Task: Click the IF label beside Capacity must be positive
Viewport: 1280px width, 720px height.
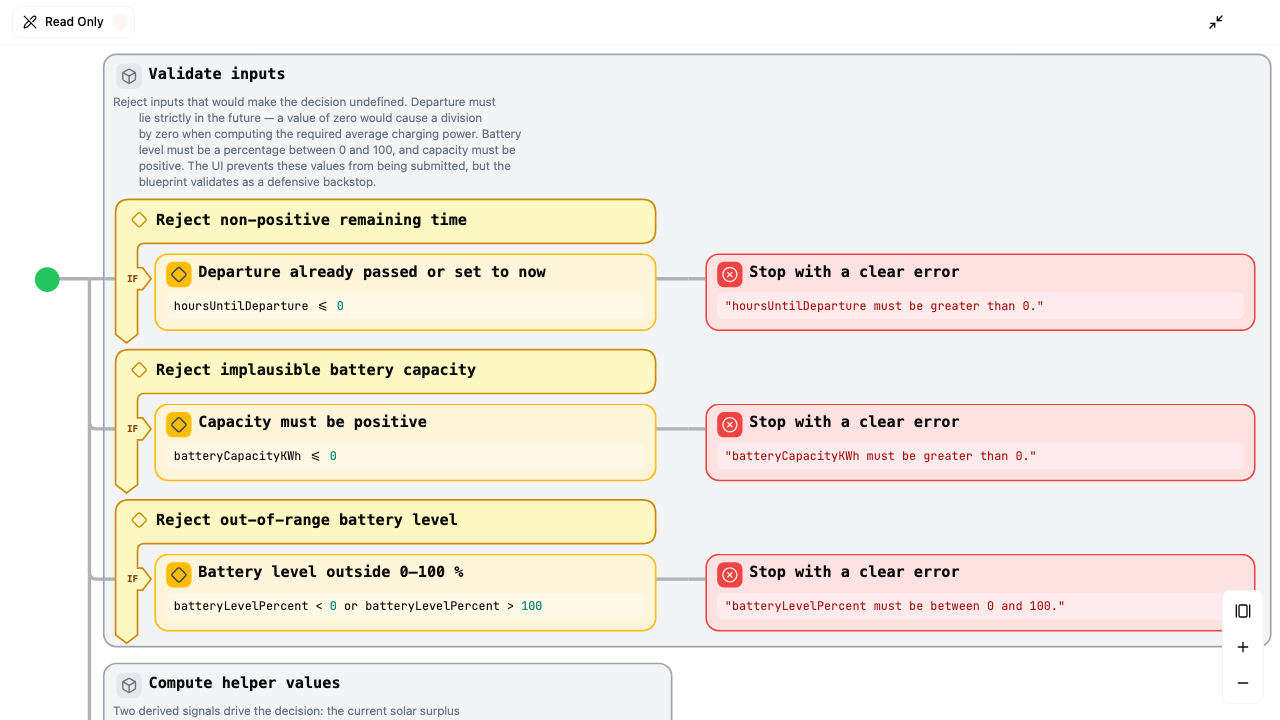Action: pos(132,429)
